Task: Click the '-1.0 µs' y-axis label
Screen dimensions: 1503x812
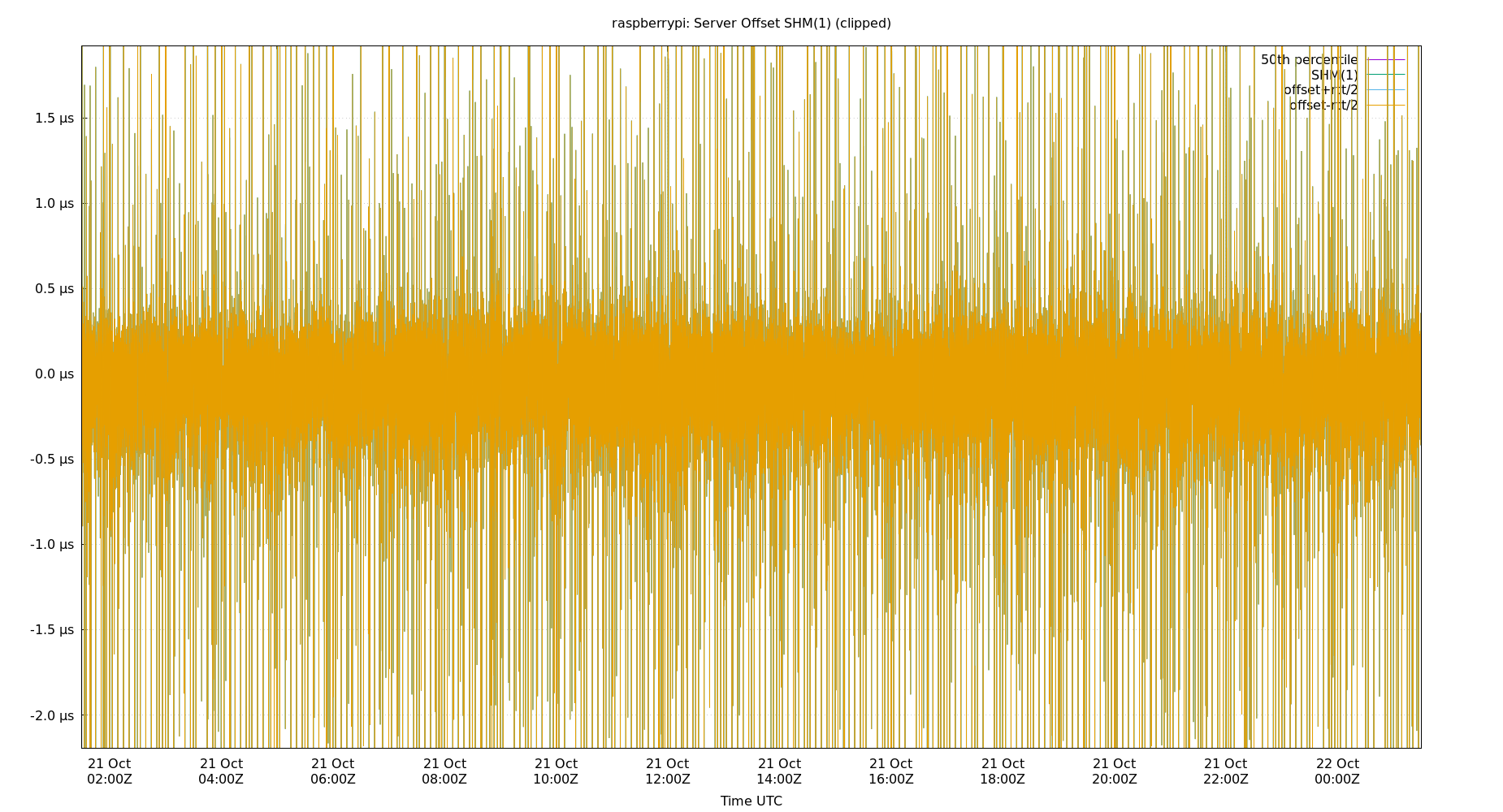Action: tap(52, 545)
